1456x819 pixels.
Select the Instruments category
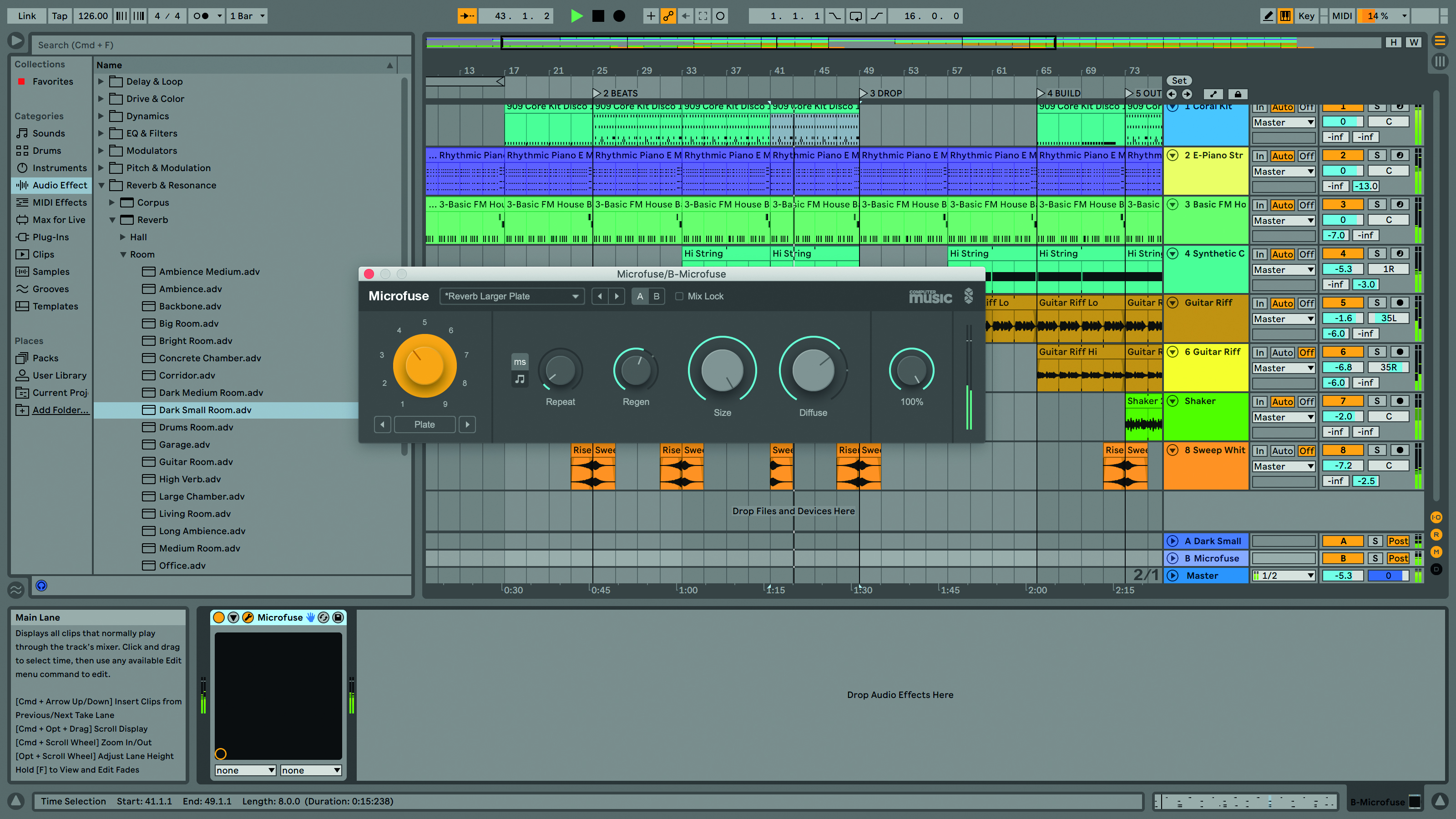tap(59, 168)
